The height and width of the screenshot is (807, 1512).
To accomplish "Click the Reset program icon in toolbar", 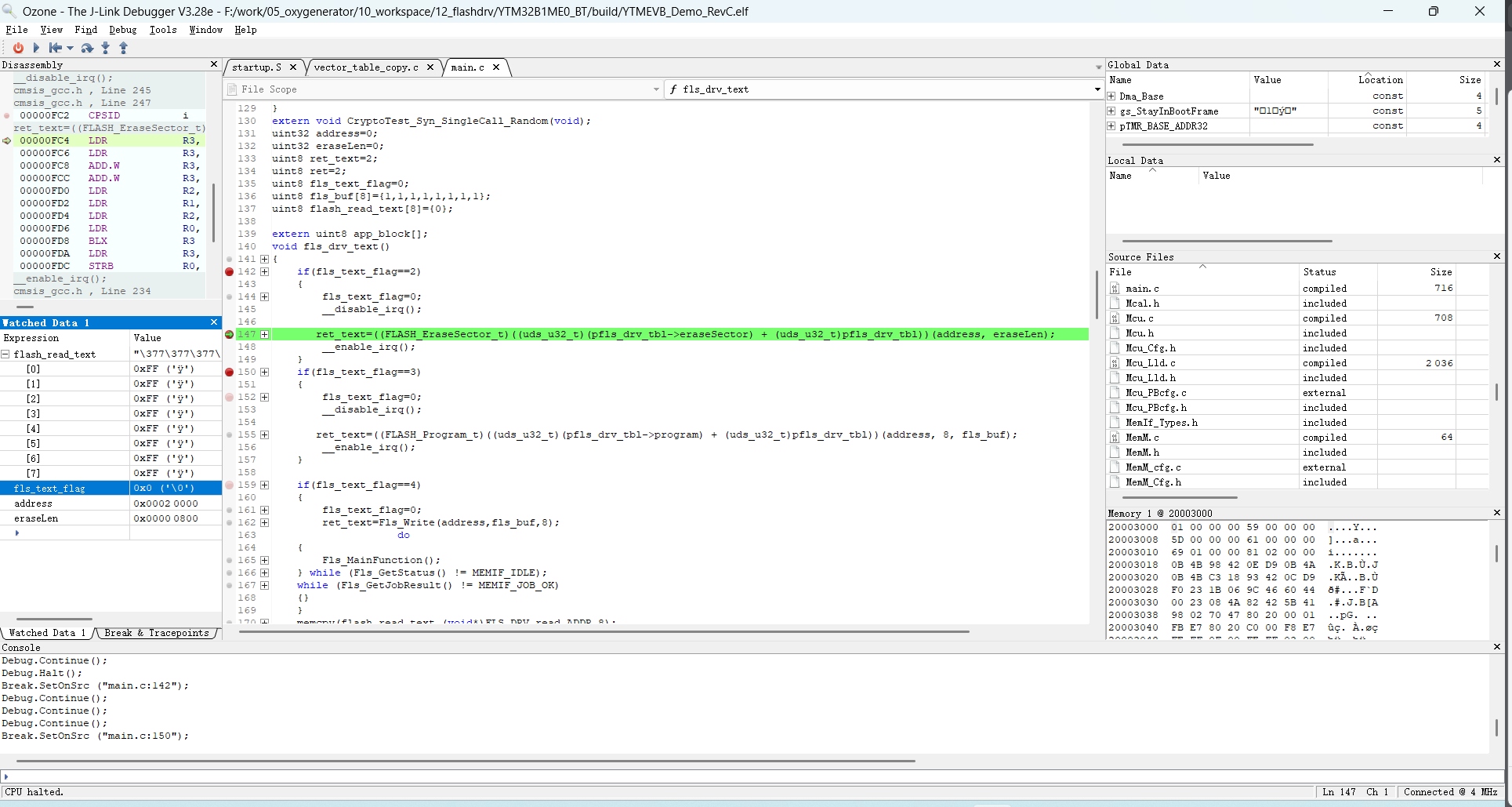I will [55, 48].
